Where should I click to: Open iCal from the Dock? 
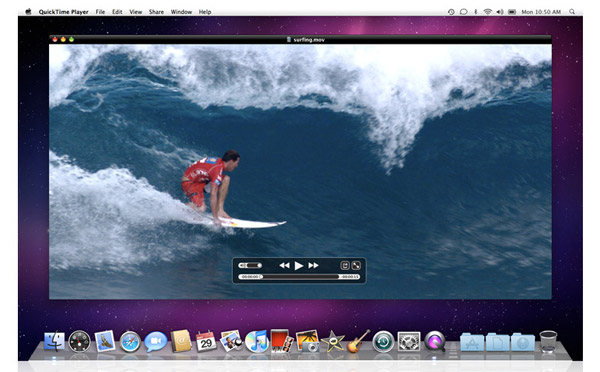click(x=206, y=341)
